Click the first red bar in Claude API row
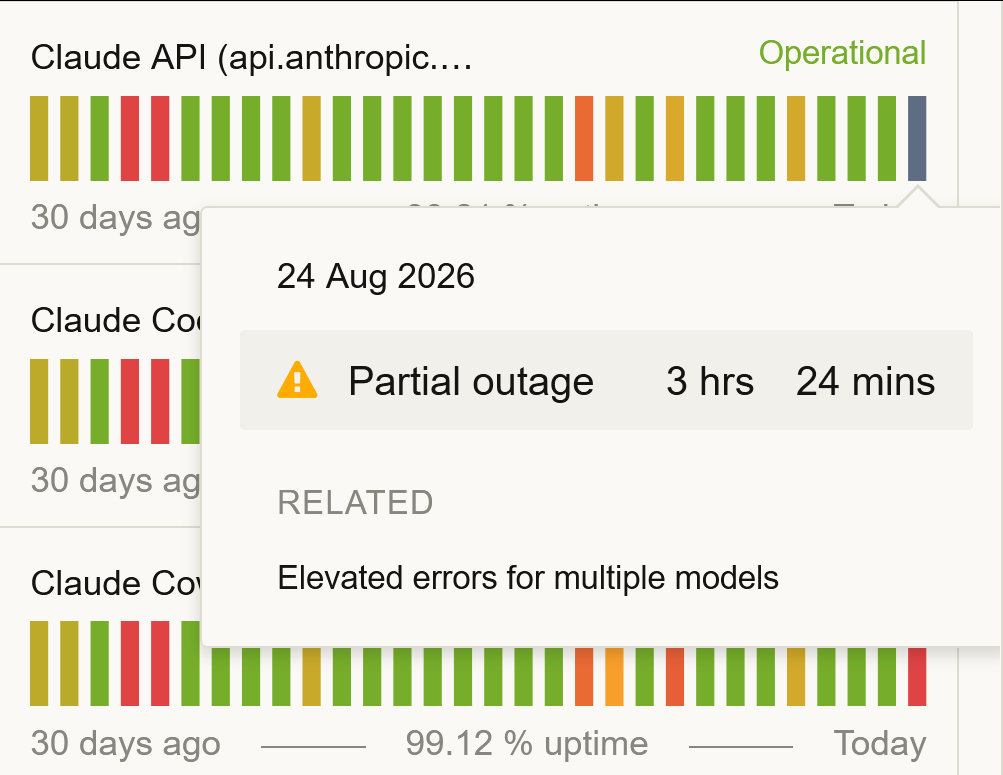 130,138
